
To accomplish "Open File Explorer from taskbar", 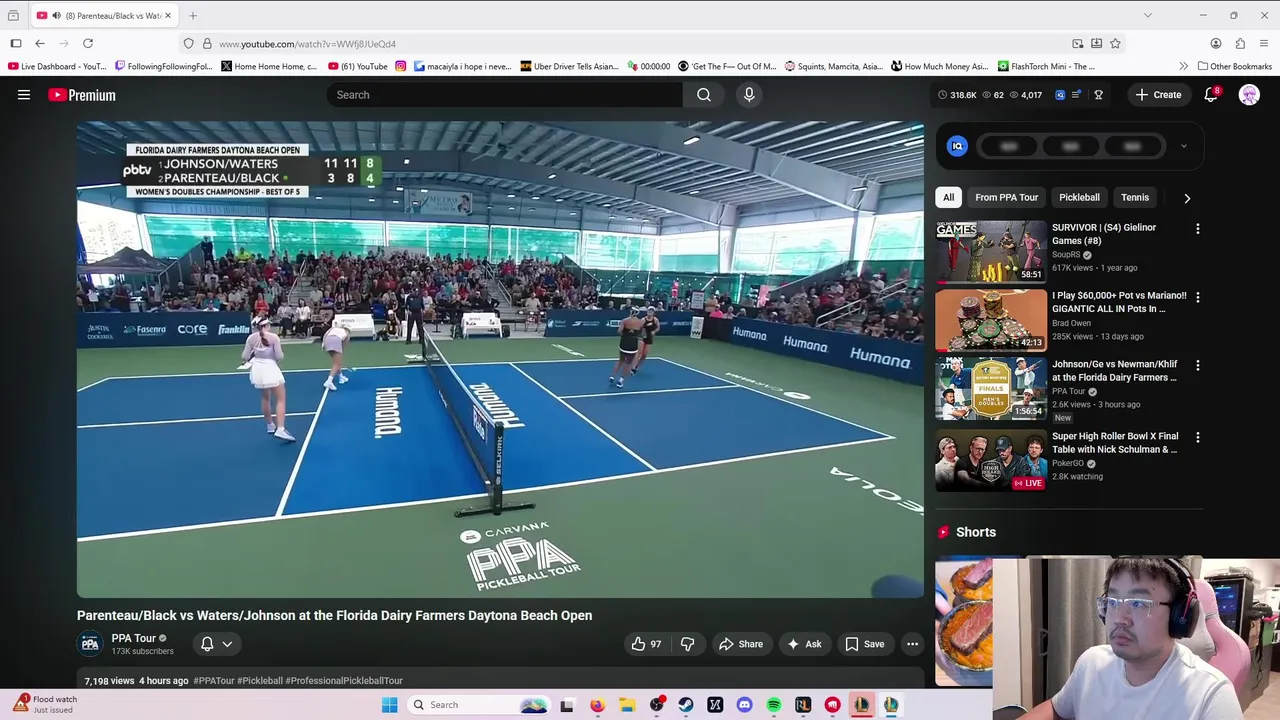I will pos(627,705).
